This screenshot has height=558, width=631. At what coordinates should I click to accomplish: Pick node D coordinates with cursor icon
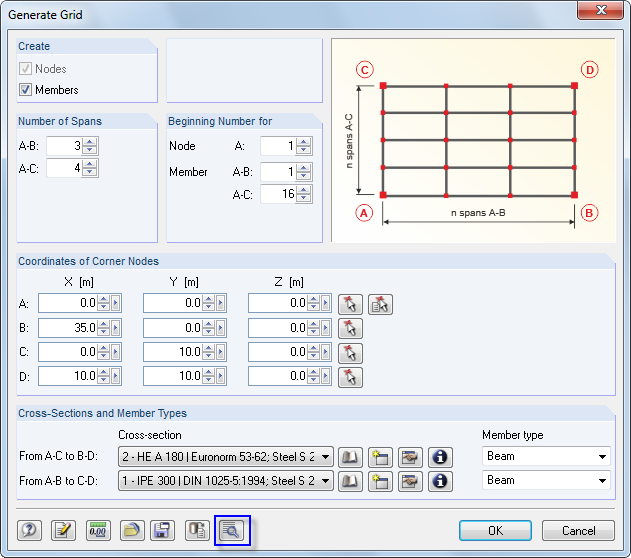[350, 377]
